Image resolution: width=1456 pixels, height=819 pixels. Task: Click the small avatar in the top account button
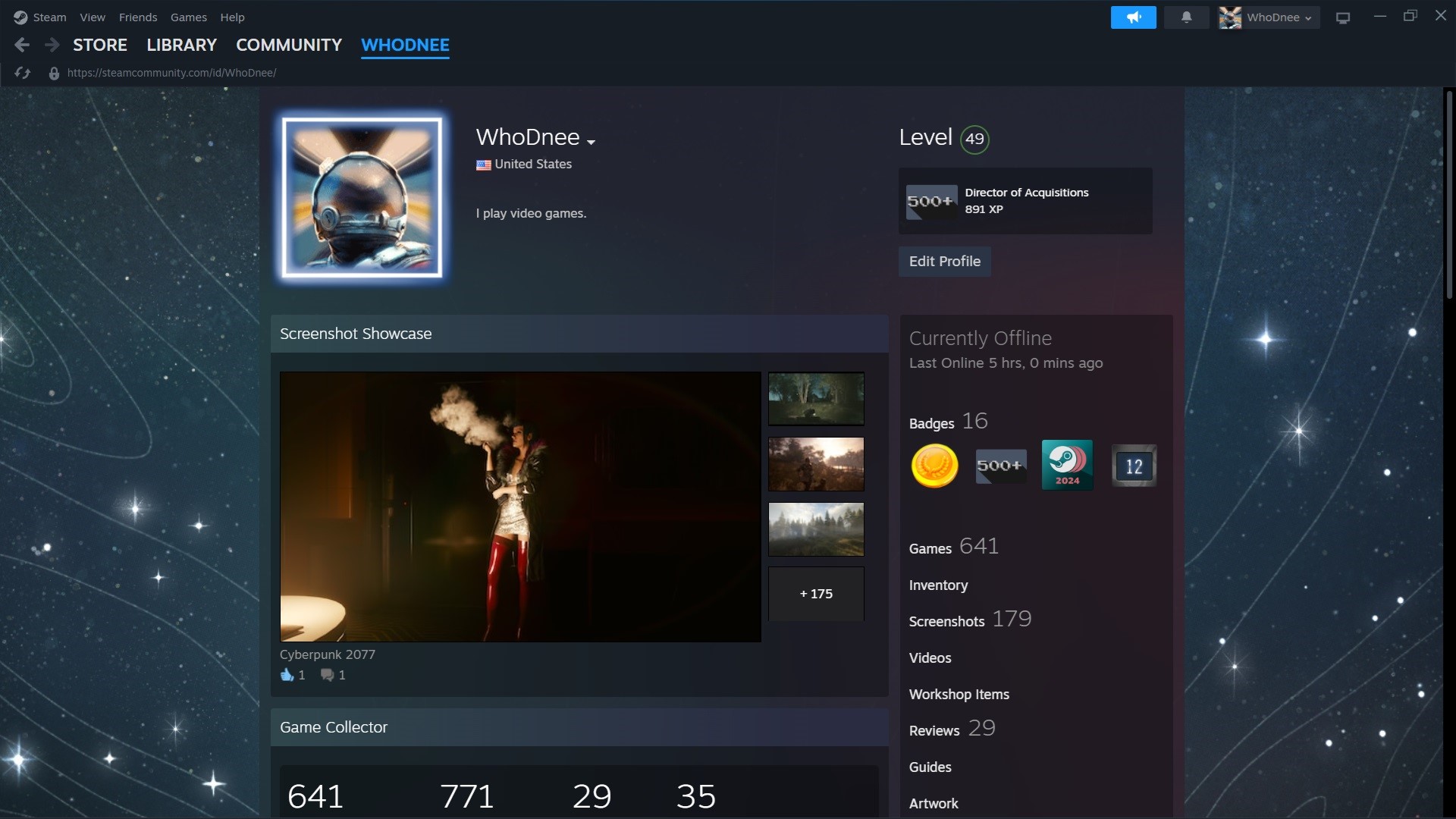tap(1230, 17)
